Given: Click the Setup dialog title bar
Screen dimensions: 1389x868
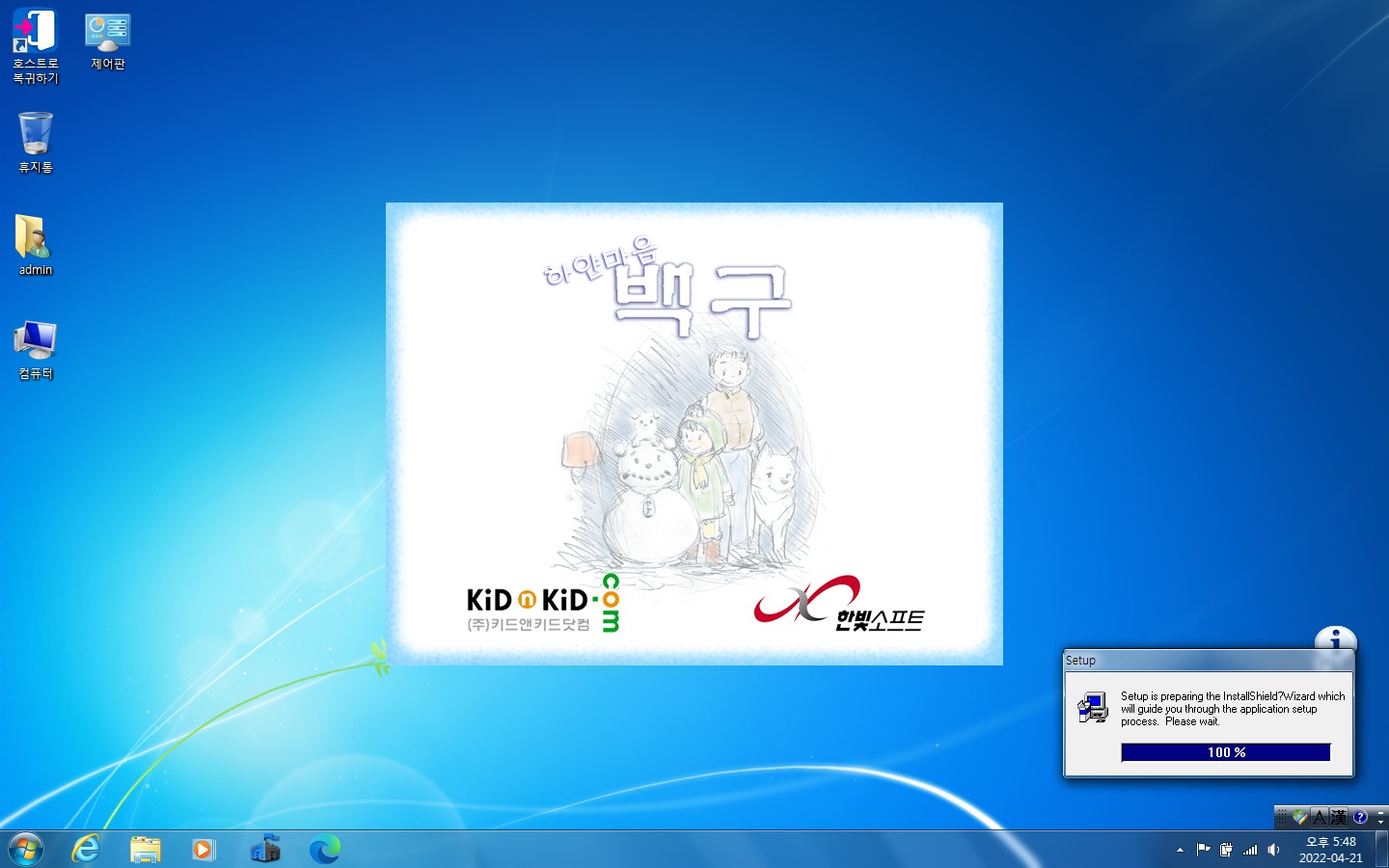Looking at the screenshot, I should [1209, 661].
